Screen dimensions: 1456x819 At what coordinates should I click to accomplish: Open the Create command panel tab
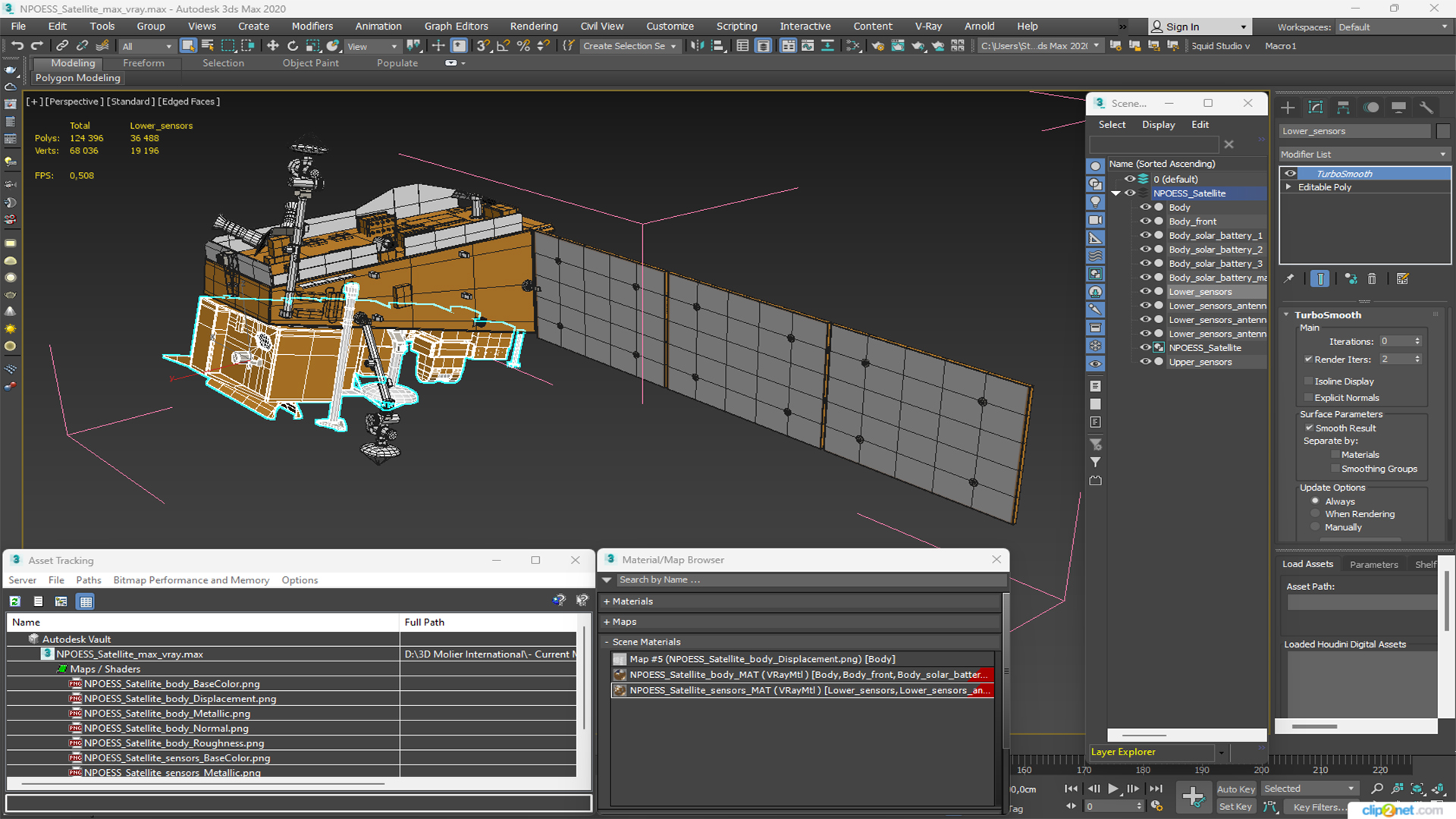(x=1288, y=108)
